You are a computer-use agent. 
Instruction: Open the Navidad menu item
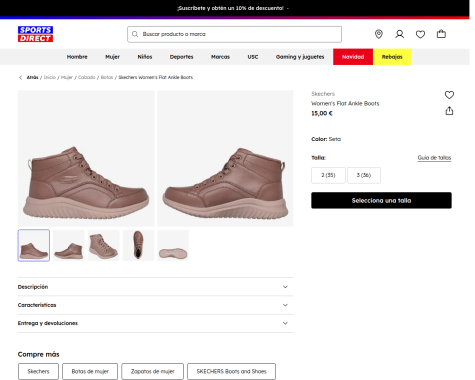(353, 57)
